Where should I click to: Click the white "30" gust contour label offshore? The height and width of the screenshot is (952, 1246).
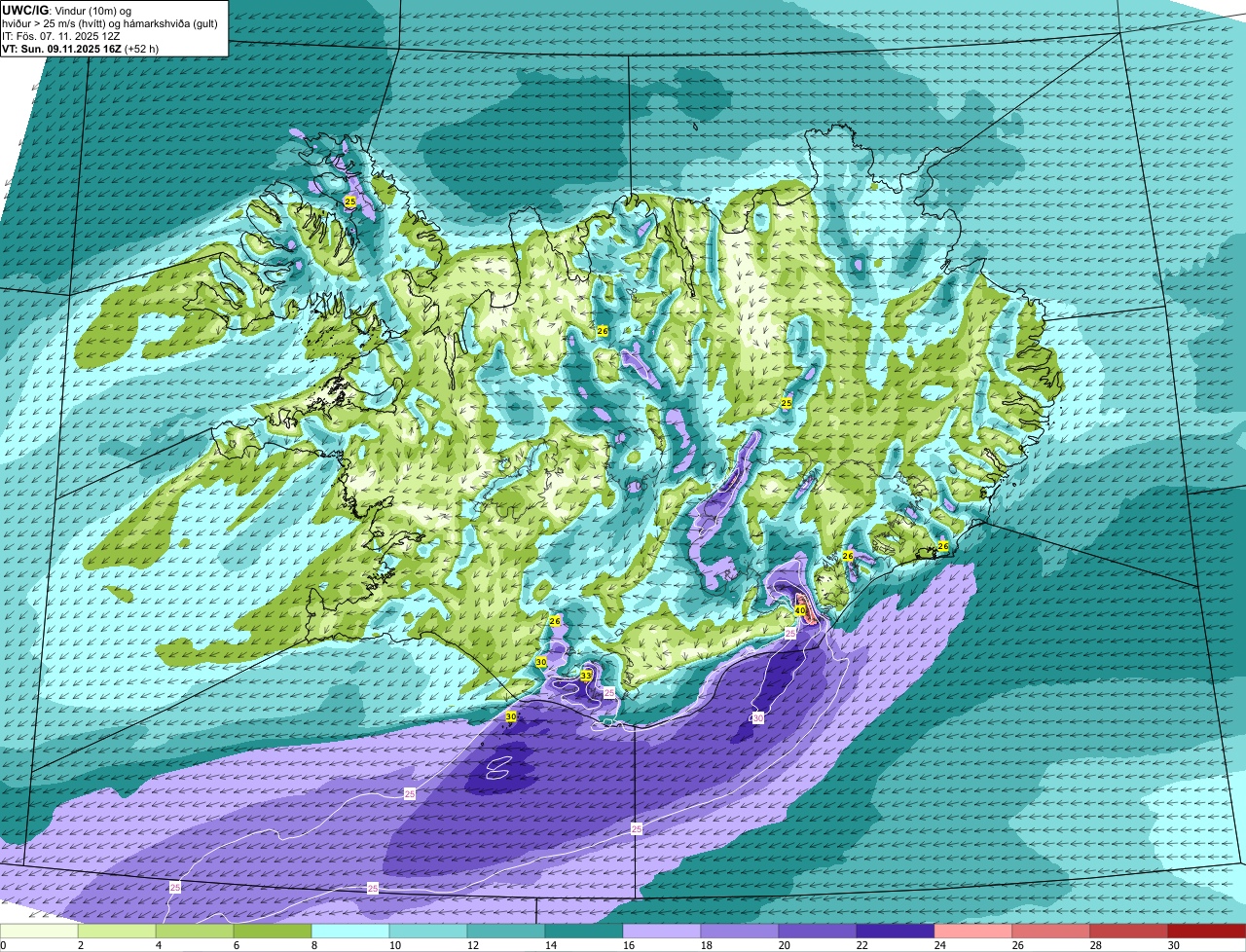coord(758,717)
